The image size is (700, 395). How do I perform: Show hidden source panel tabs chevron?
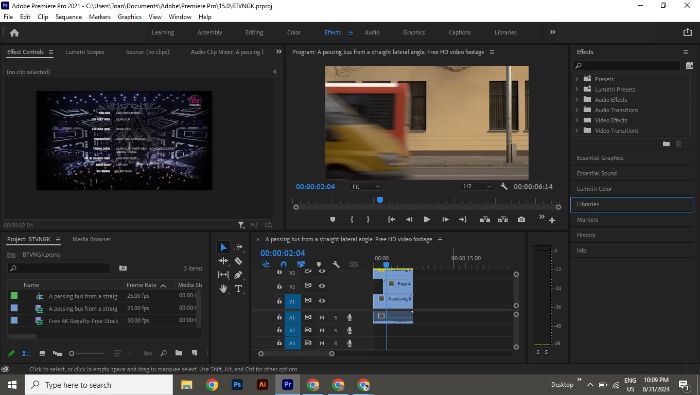pyautogui.click(x=279, y=52)
